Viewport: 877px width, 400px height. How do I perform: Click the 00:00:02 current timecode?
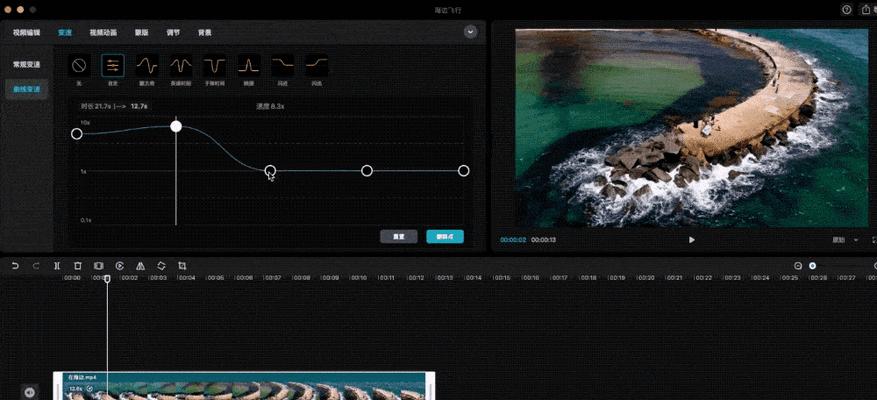(x=513, y=239)
